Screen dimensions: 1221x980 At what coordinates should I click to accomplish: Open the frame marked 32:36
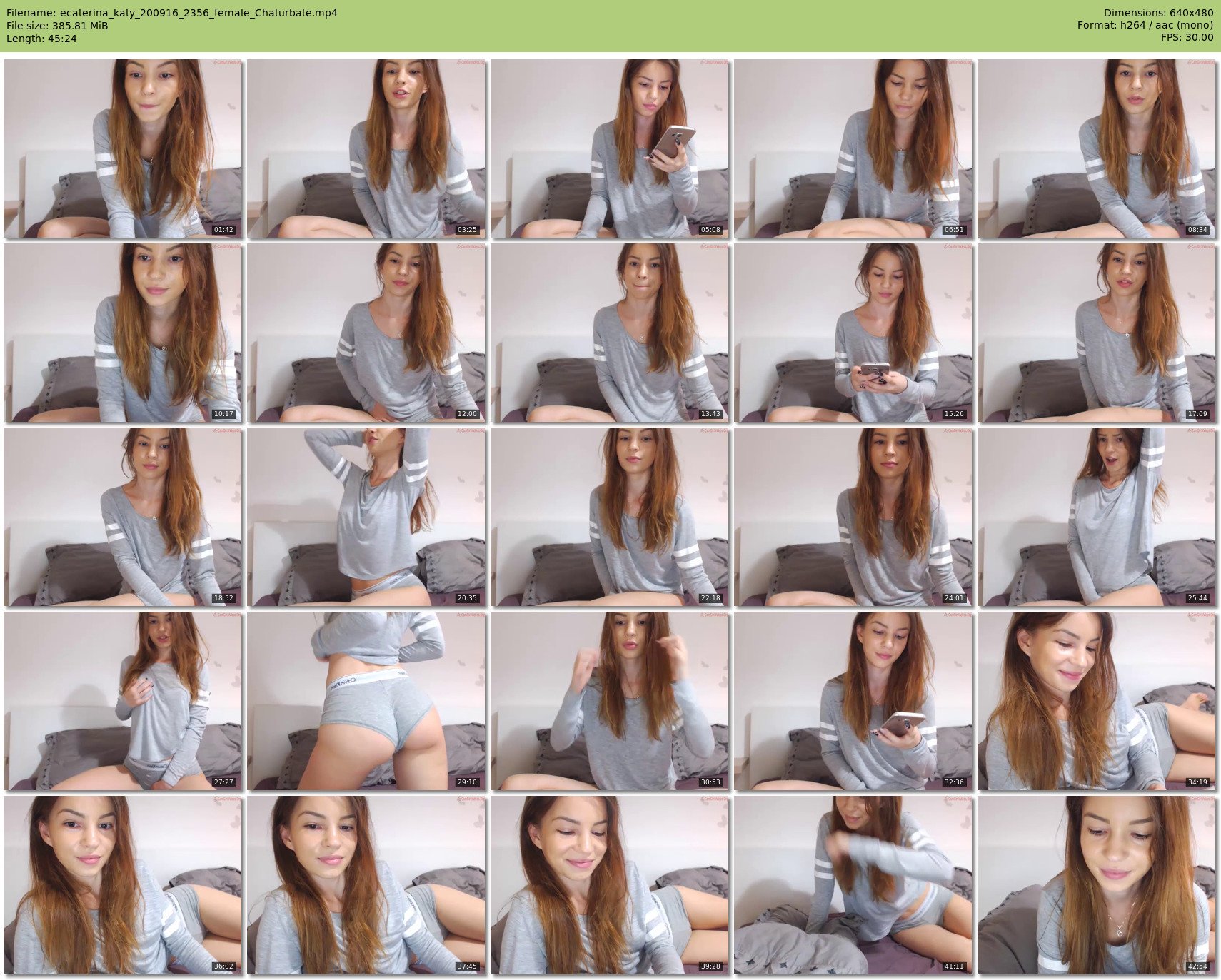(x=853, y=701)
